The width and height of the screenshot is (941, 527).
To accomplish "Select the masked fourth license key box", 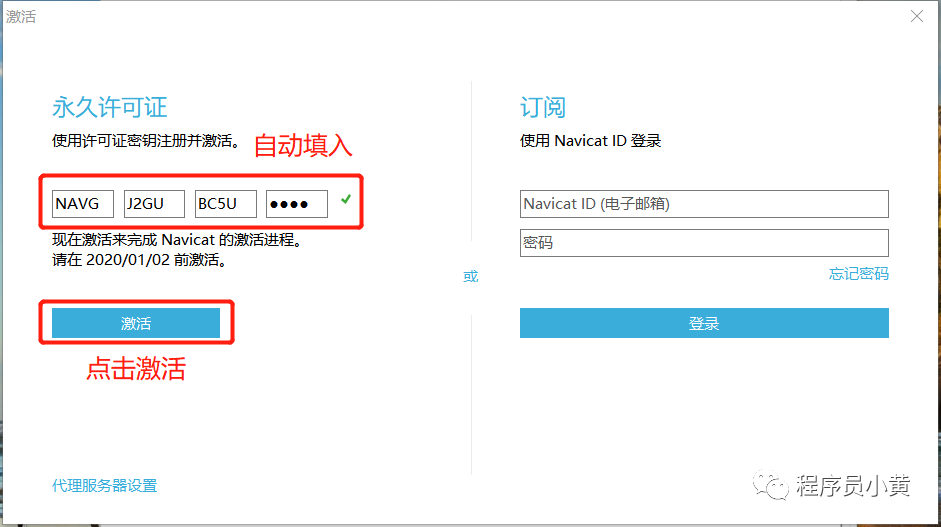I will pyautogui.click(x=297, y=204).
